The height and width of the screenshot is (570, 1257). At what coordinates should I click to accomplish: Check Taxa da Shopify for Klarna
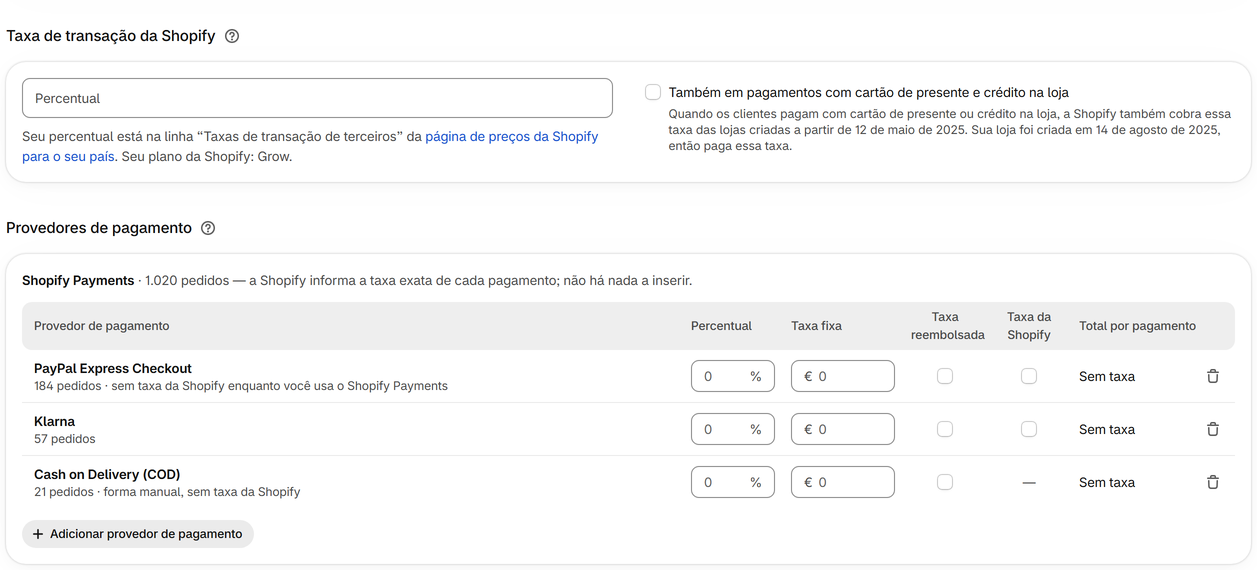coord(1029,429)
